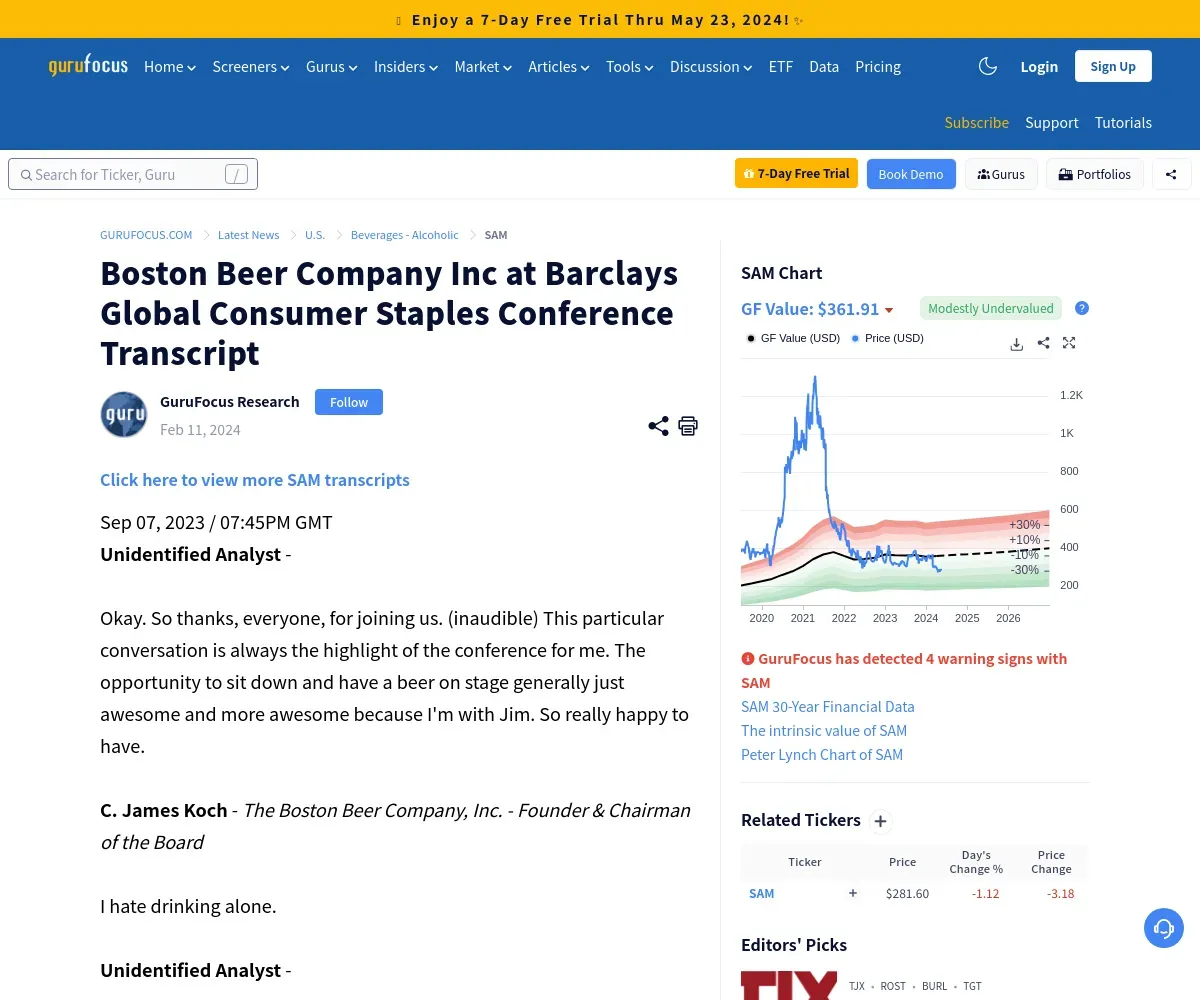Follow GuruFocus Research

(x=349, y=402)
